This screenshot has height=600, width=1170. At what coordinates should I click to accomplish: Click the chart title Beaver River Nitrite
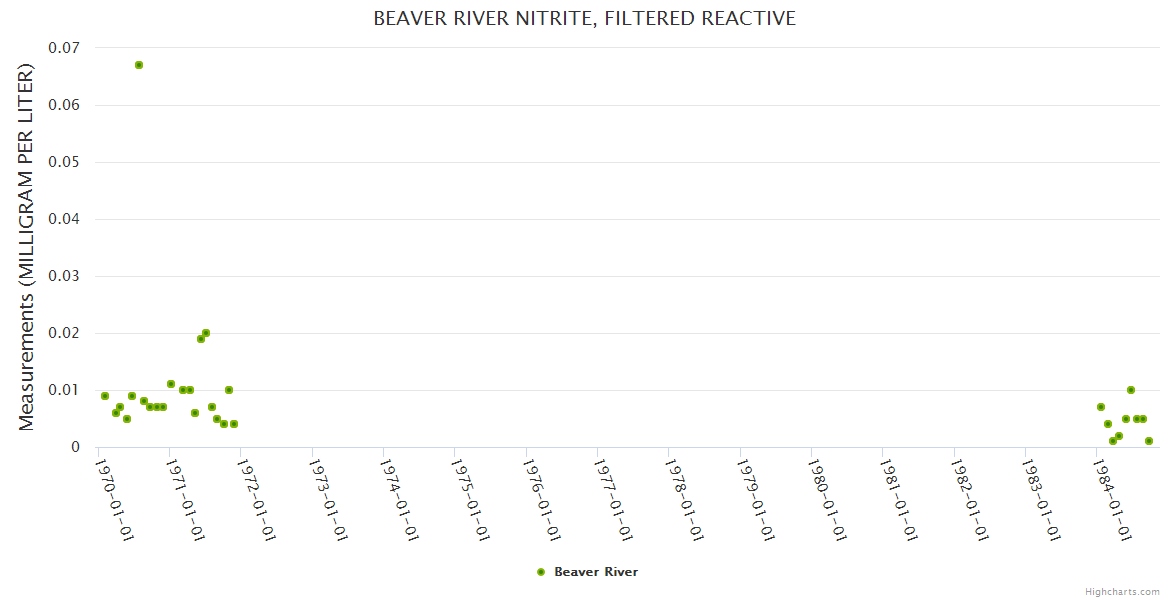(x=584, y=19)
